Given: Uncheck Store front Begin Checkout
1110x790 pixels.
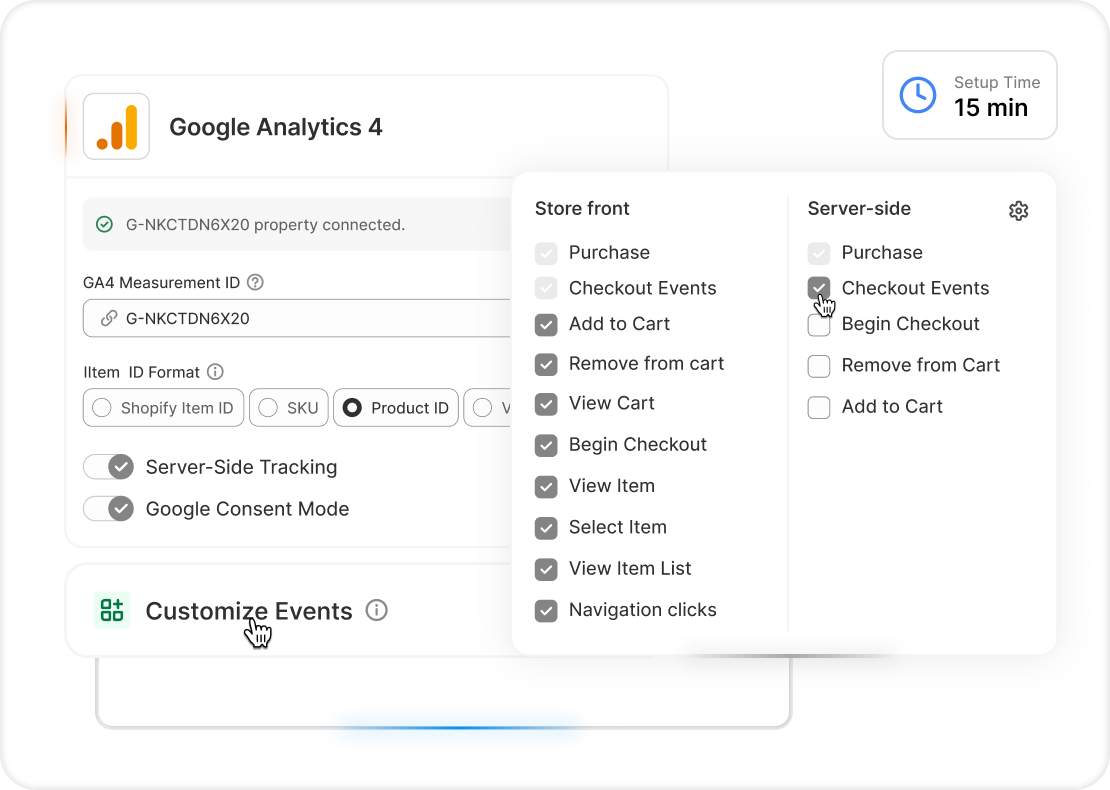Looking at the screenshot, I should tap(546, 445).
